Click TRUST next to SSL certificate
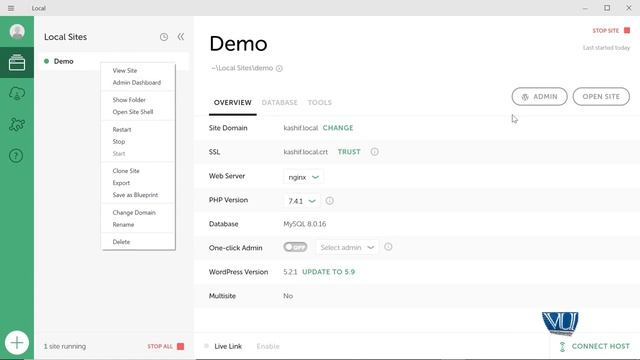 349,152
